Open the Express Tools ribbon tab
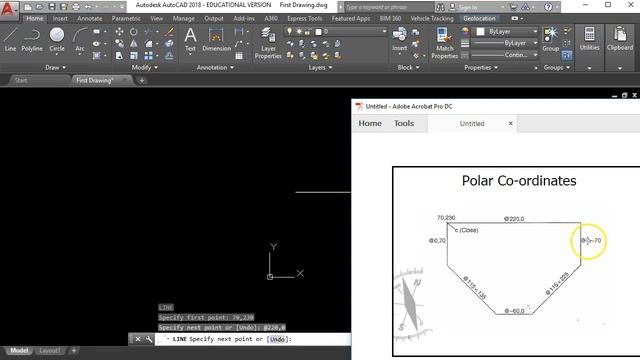This screenshot has height=360, width=640. click(304, 18)
